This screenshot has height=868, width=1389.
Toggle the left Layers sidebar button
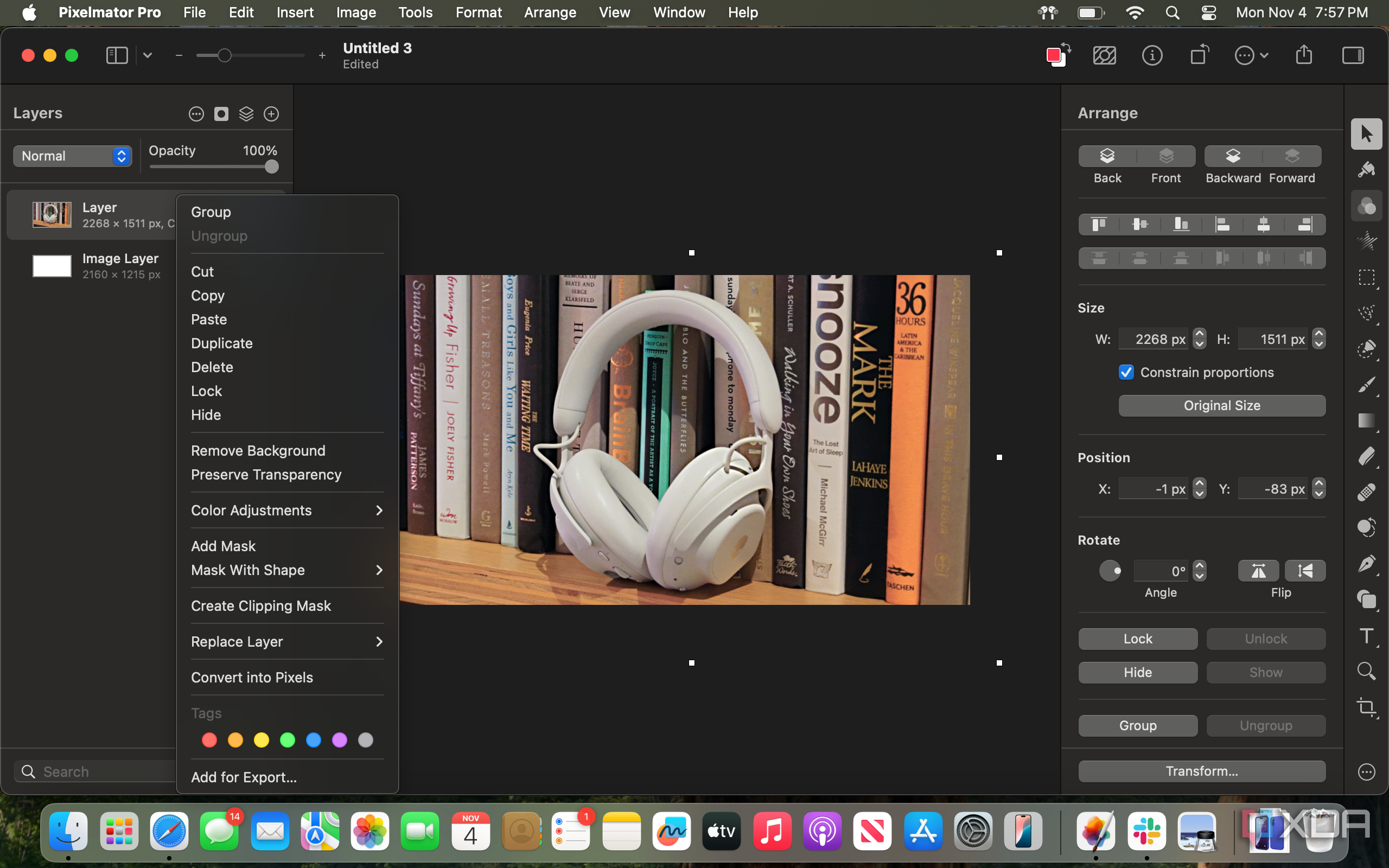tap(117, 55)
